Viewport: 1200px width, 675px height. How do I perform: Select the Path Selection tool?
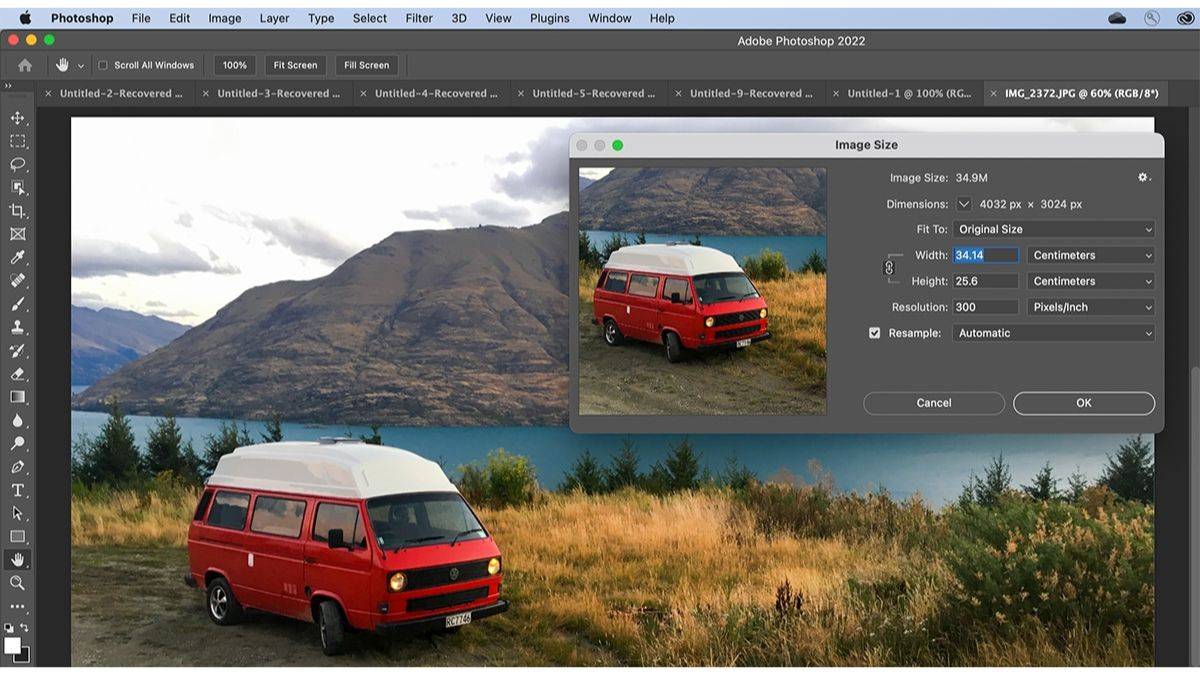tap(18, 513)
